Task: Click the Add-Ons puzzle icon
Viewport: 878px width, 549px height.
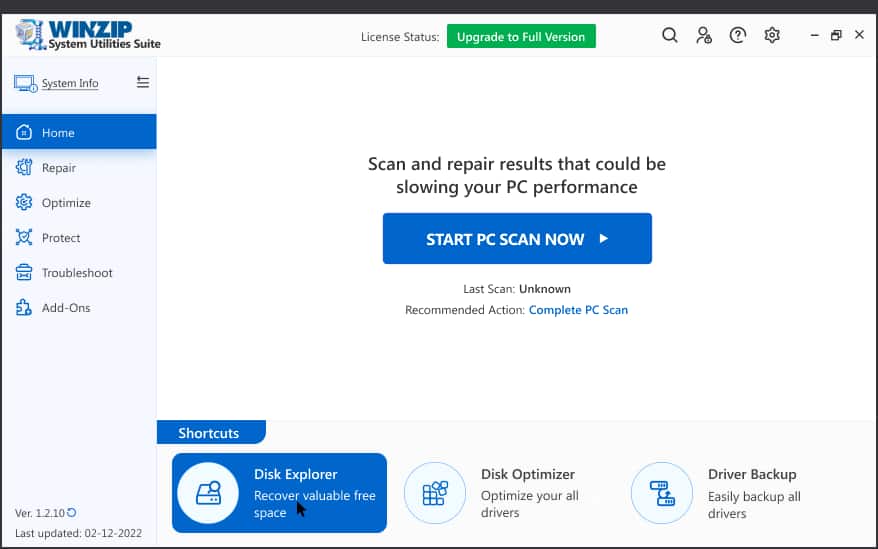Action: click(24, 308)
